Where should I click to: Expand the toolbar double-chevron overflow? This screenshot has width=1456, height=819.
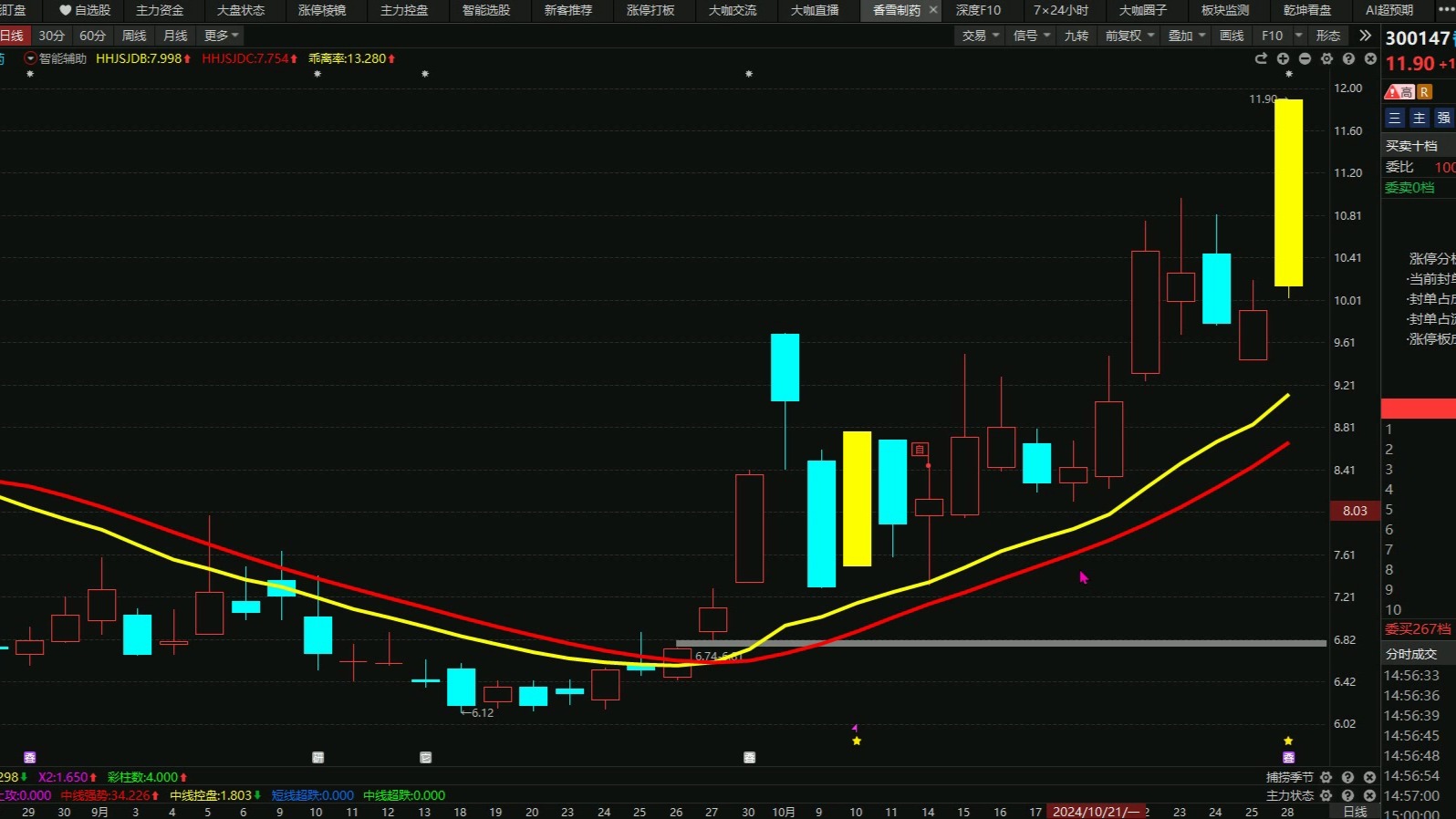tap(1365, 36)
